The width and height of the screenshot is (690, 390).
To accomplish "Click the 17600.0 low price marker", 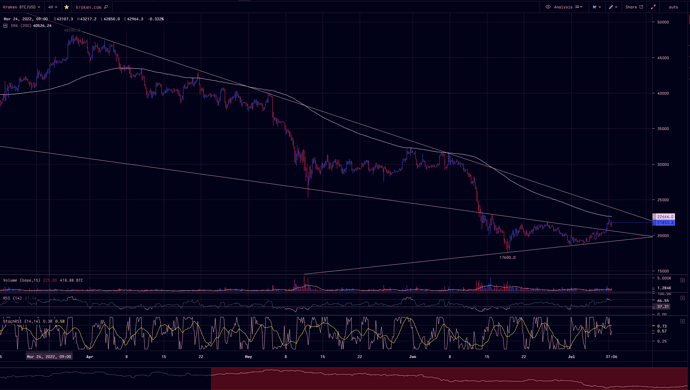I will 507,258.
